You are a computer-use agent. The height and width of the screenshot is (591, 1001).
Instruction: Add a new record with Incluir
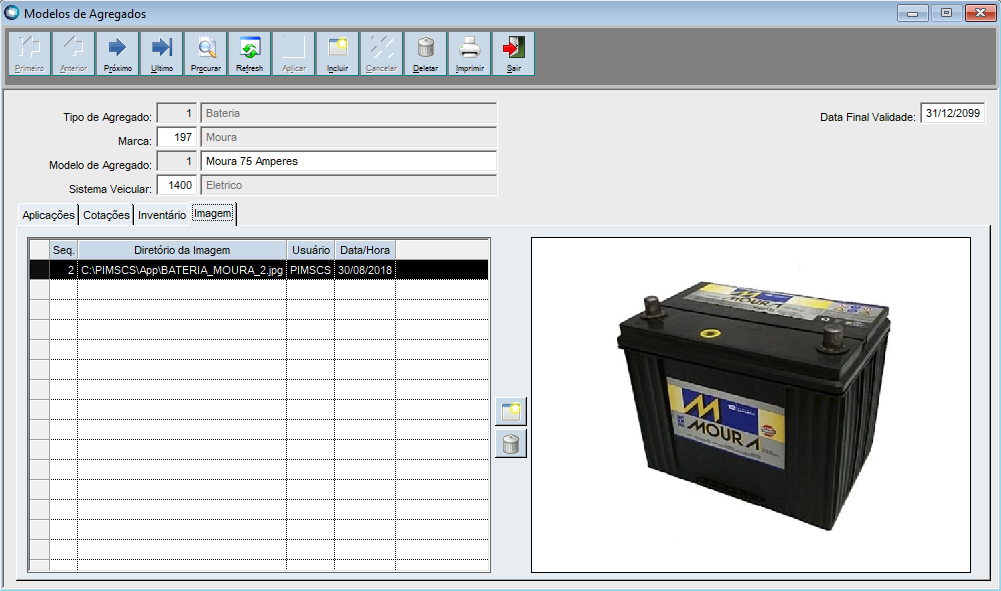[x=338, y=54]
